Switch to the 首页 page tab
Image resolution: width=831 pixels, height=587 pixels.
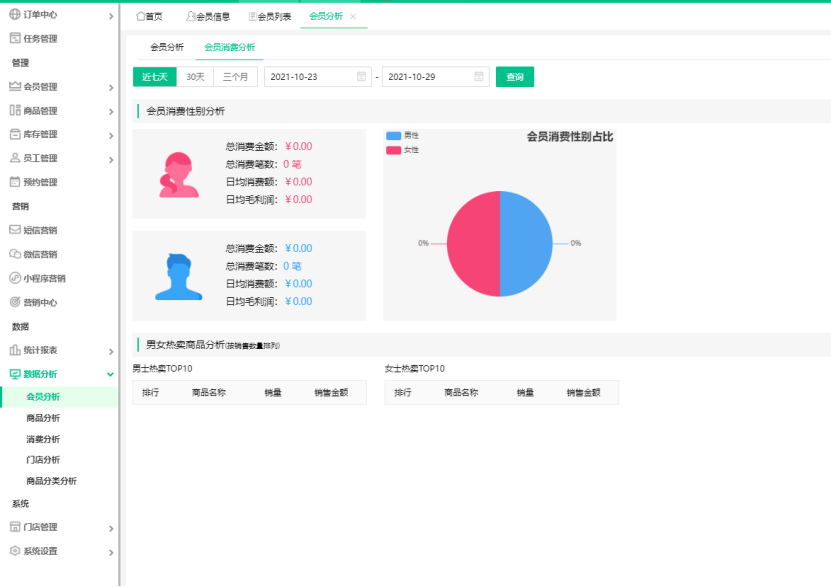tap(149, 16)
